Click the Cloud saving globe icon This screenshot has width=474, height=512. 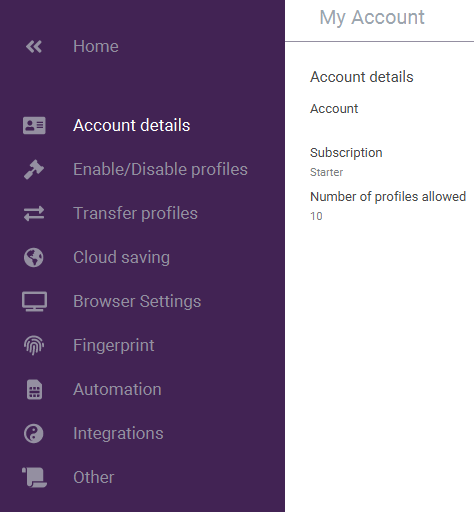[34, 257]
